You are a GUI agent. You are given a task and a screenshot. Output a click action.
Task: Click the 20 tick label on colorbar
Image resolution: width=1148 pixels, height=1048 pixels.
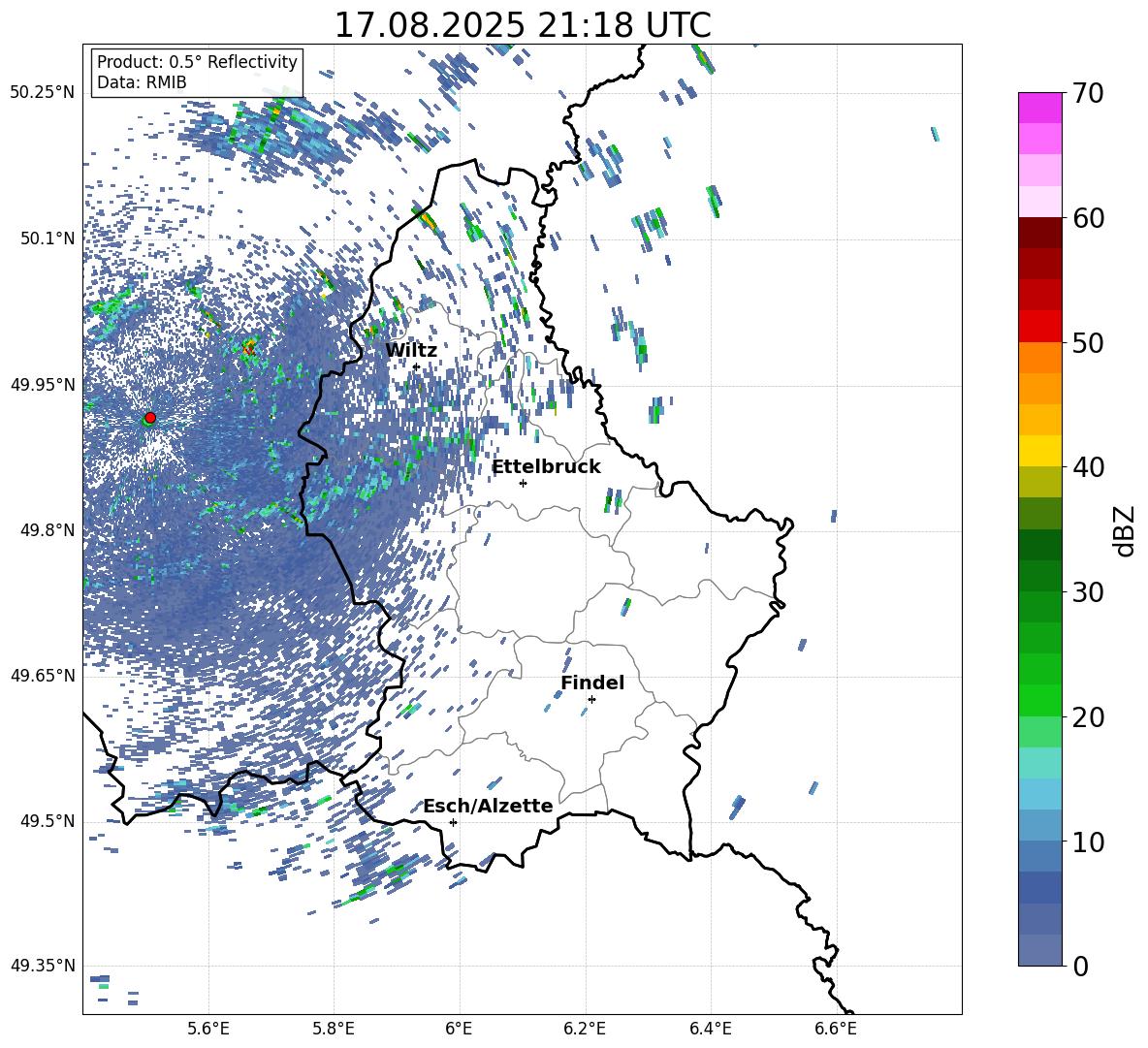coord(1088,716)
